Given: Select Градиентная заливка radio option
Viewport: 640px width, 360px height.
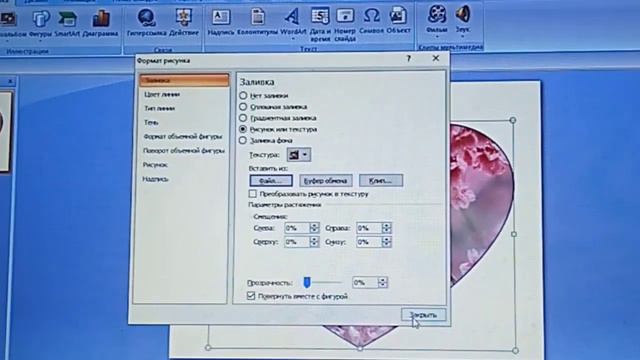Looking at the screenshot, I should coord(243,118).
